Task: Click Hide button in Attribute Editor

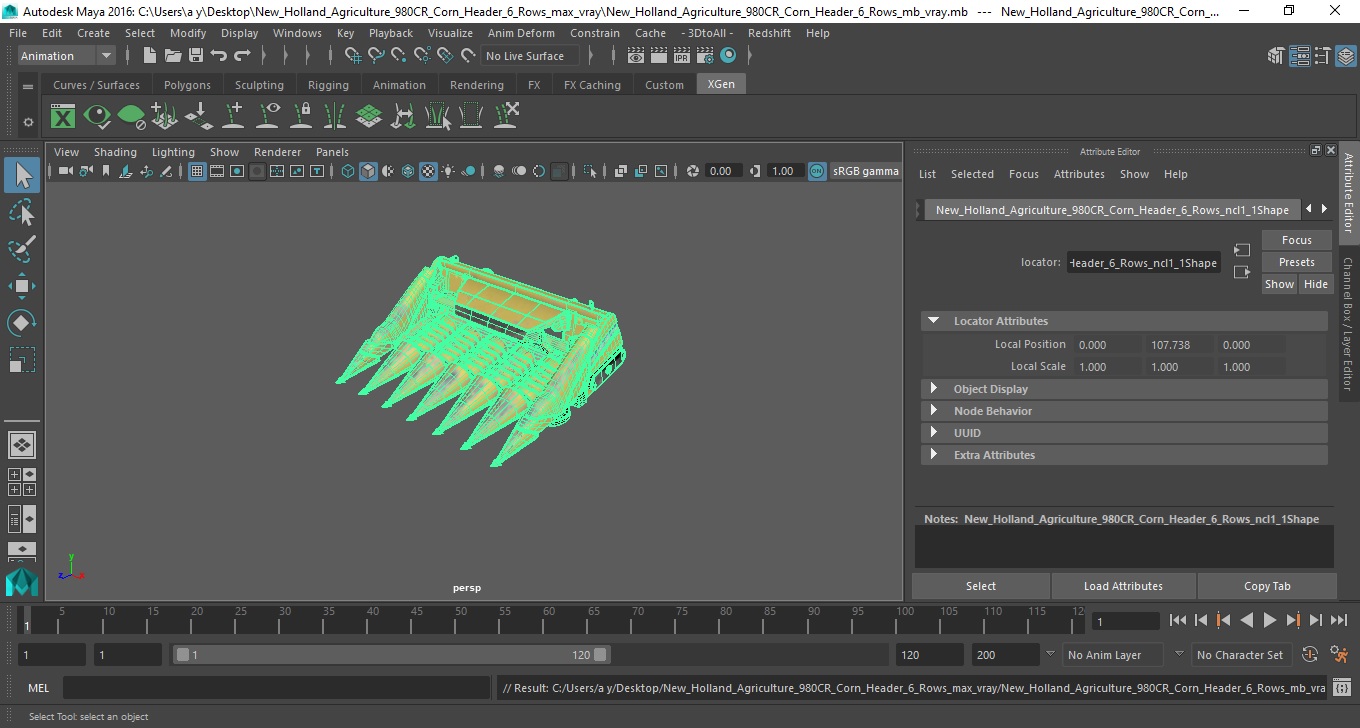Action: coord(1315,284)
